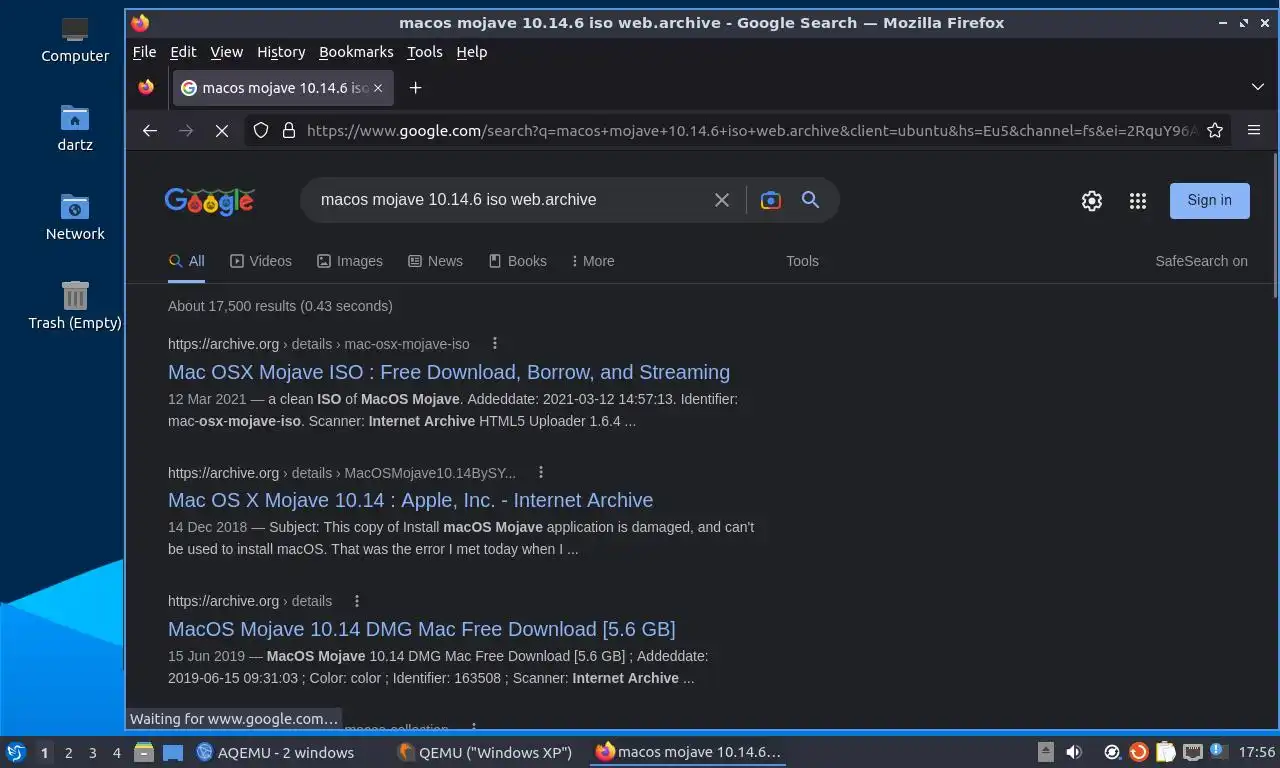1280x768 pixels.
Task: Go back with the back arrow
Action: pyautogui.click(x=150, y=130)
